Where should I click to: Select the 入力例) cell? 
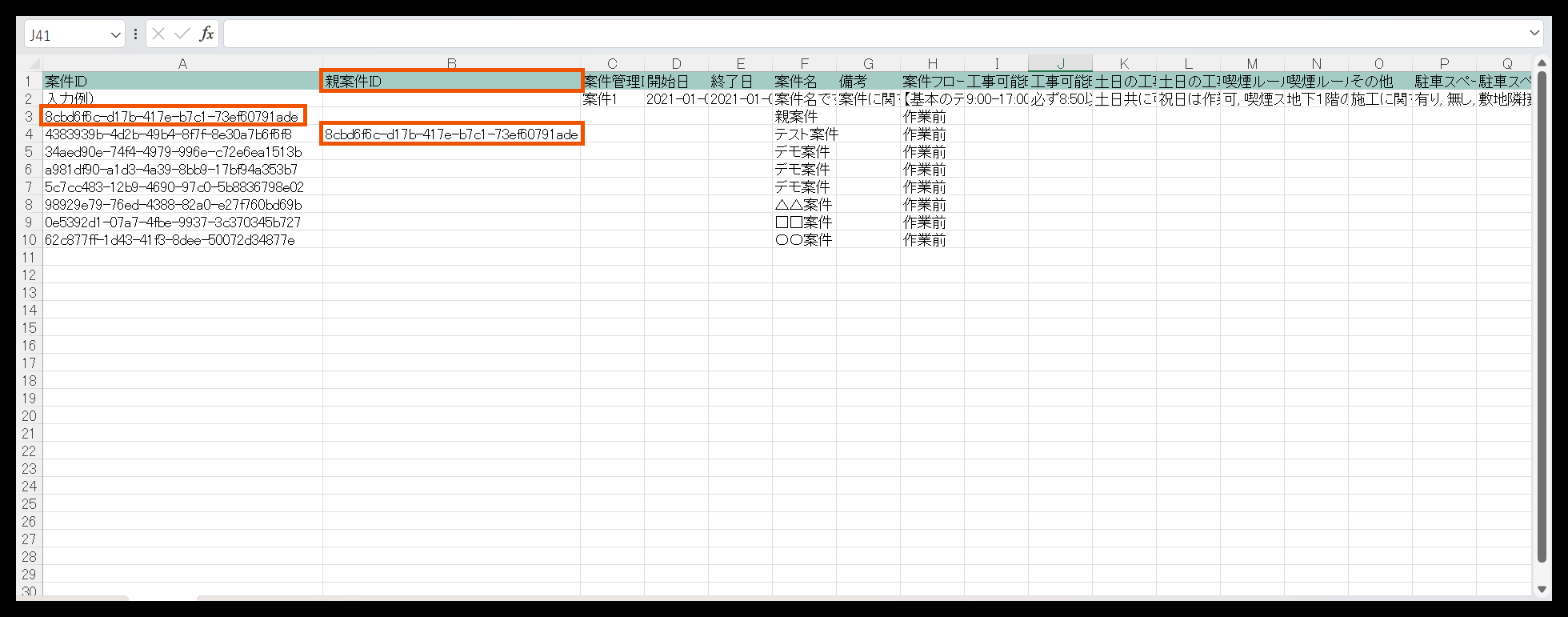(182, 98)
